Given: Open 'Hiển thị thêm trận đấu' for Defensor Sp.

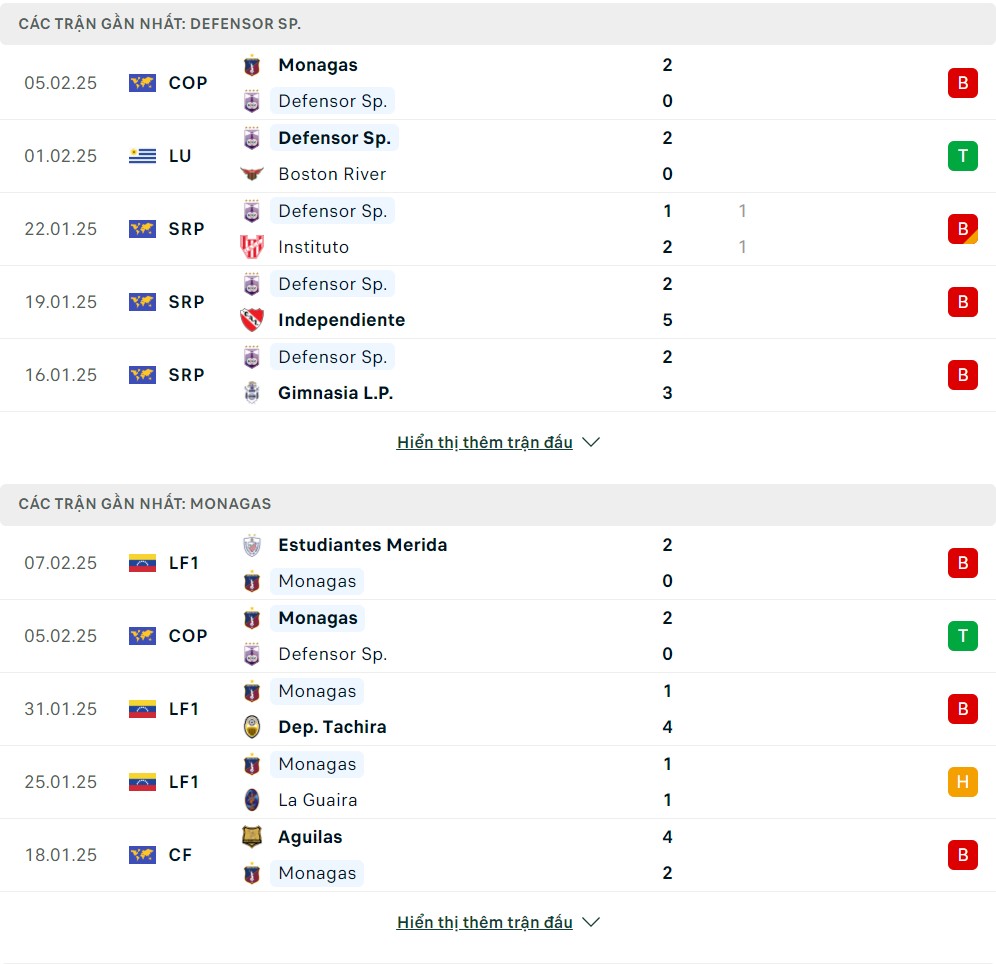Looking at the screenshot, I should tap(485, 442).
